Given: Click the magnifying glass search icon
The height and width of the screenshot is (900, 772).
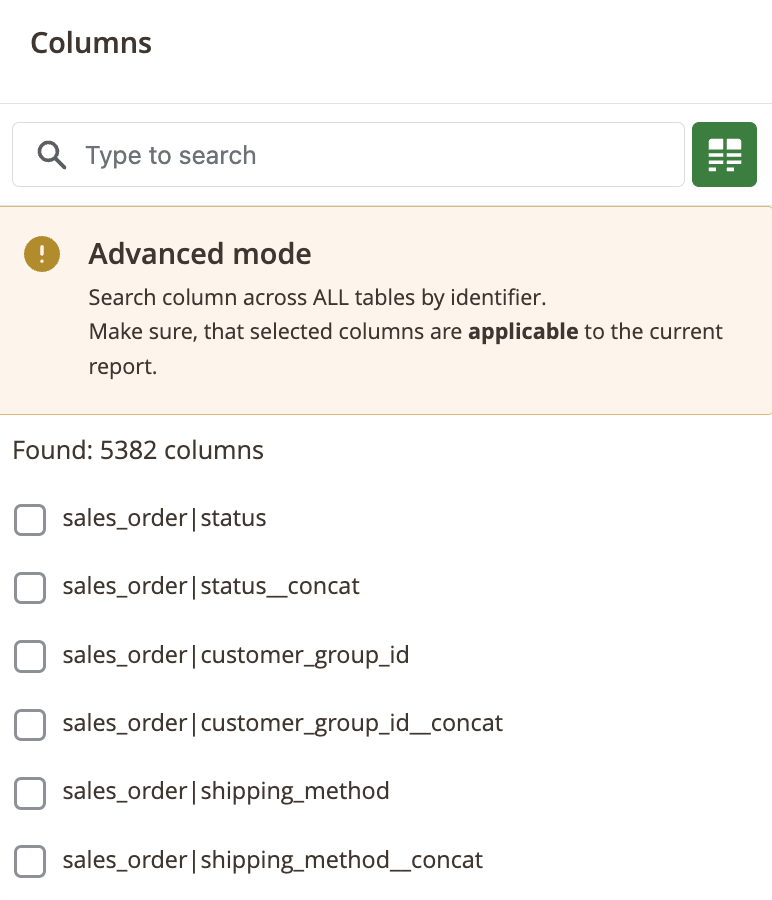Looking at the screenshot, I should [x=50, y=155].
